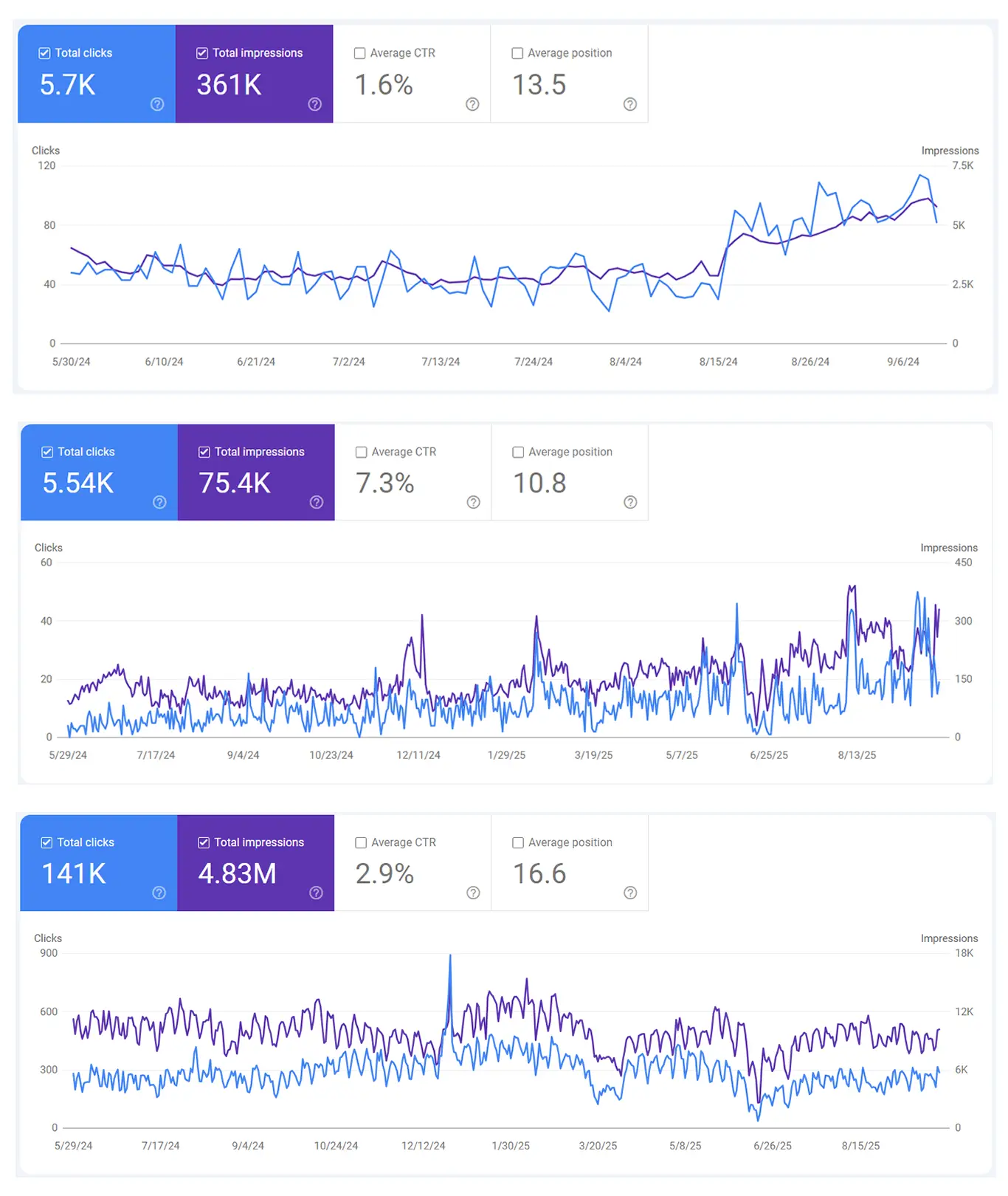Uncheck Total clicks checkbox above 5.7K

44,53
